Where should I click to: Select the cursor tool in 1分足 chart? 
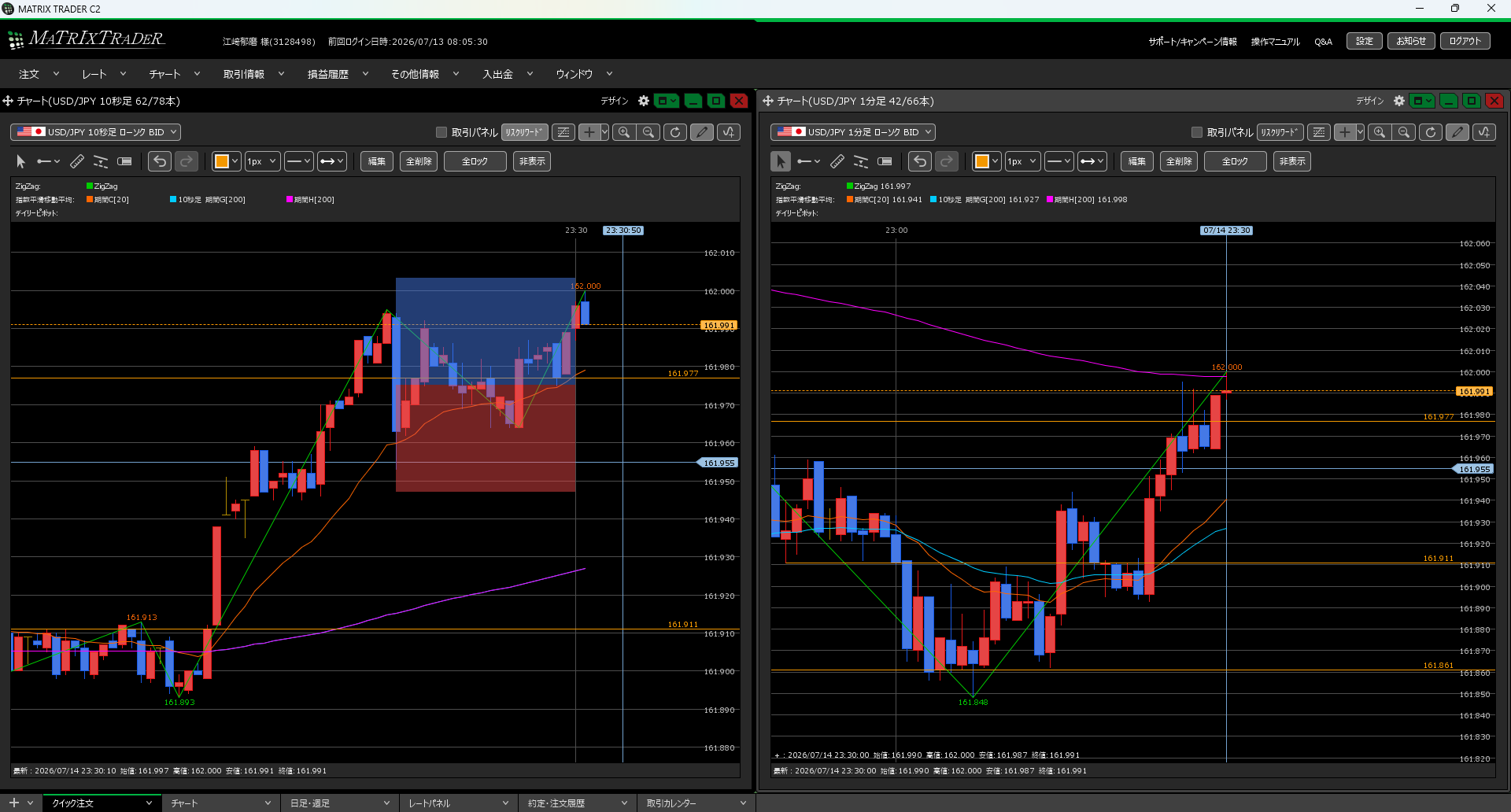click(781, 161)
